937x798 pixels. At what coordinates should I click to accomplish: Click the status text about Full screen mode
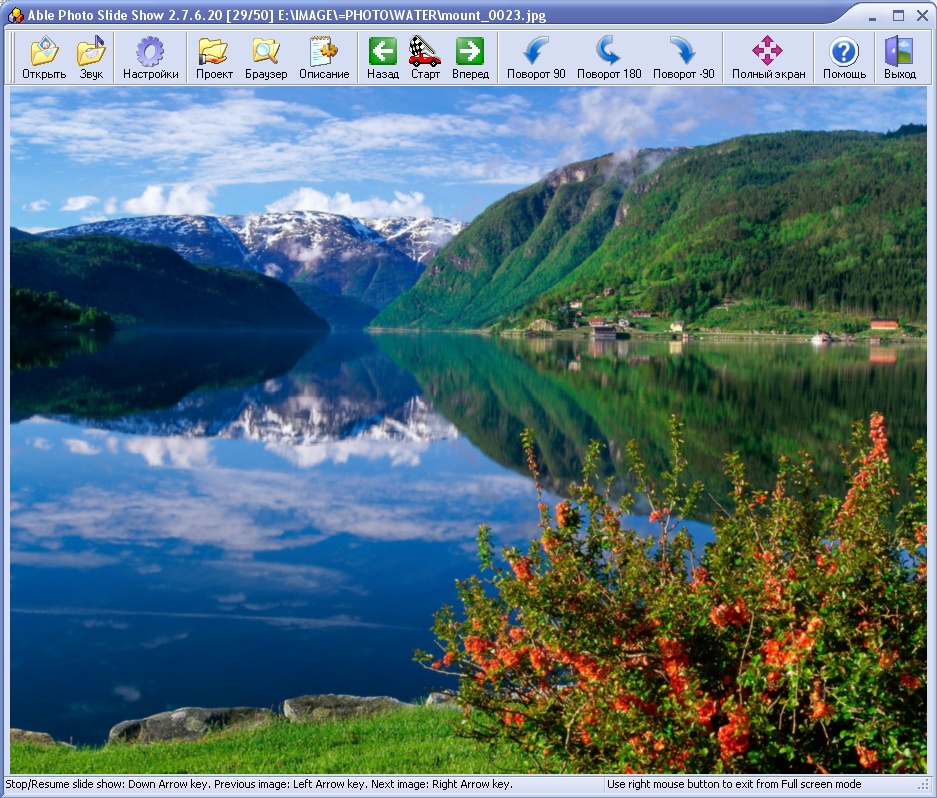click(734, 784)
